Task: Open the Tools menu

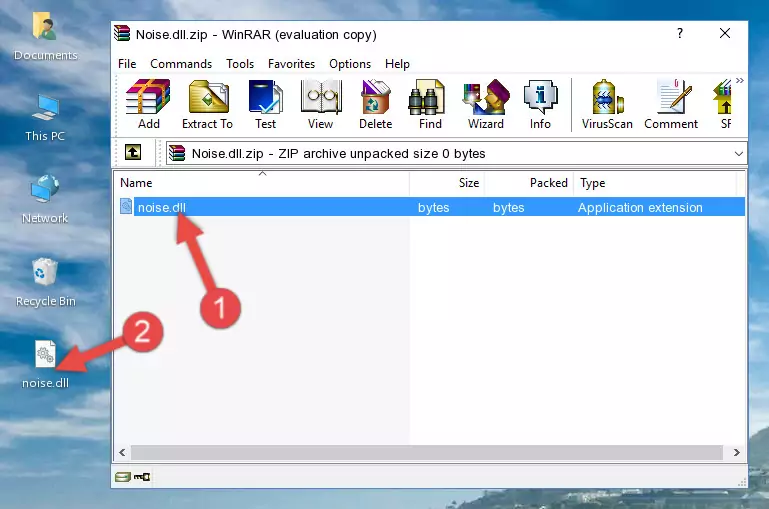Action: [x=240, y=64]
